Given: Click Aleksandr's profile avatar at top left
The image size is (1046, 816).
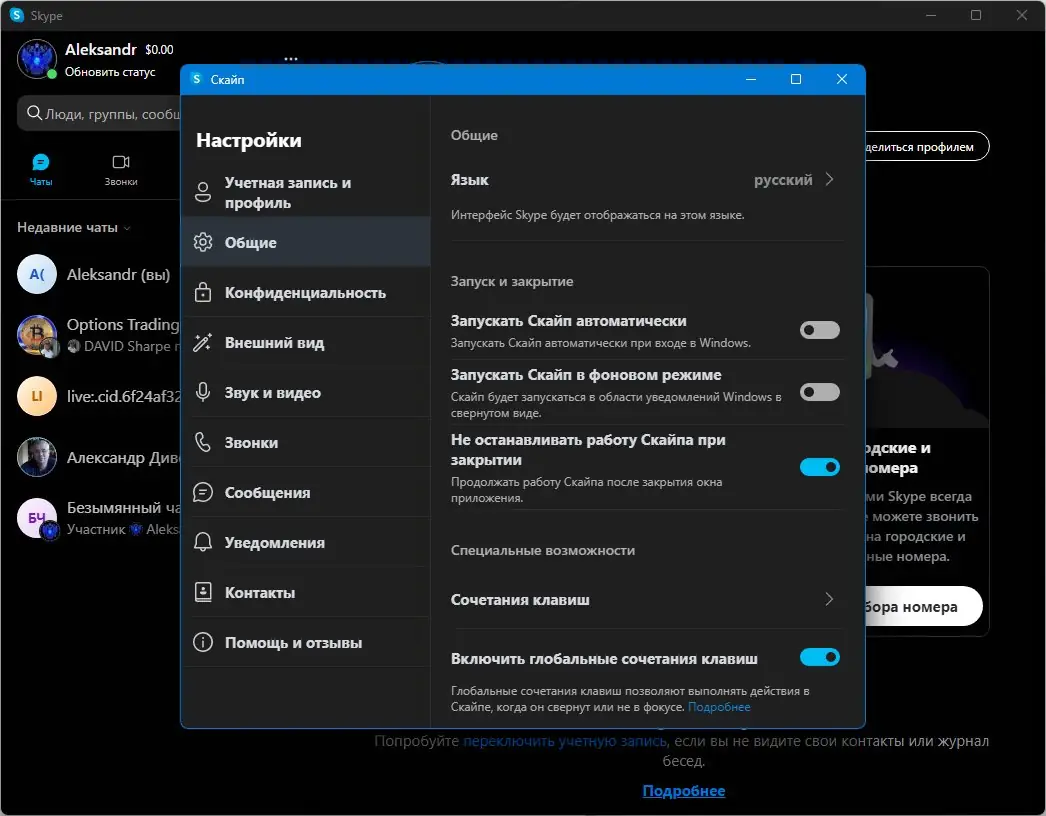Looking at the screenshot, I should point(37,59).
